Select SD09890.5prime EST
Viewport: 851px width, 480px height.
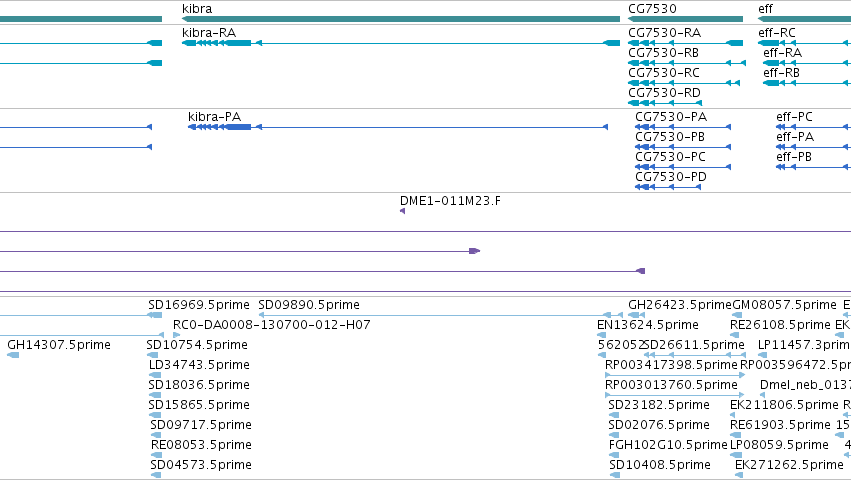pyautogui.click(x=440, y=315)
